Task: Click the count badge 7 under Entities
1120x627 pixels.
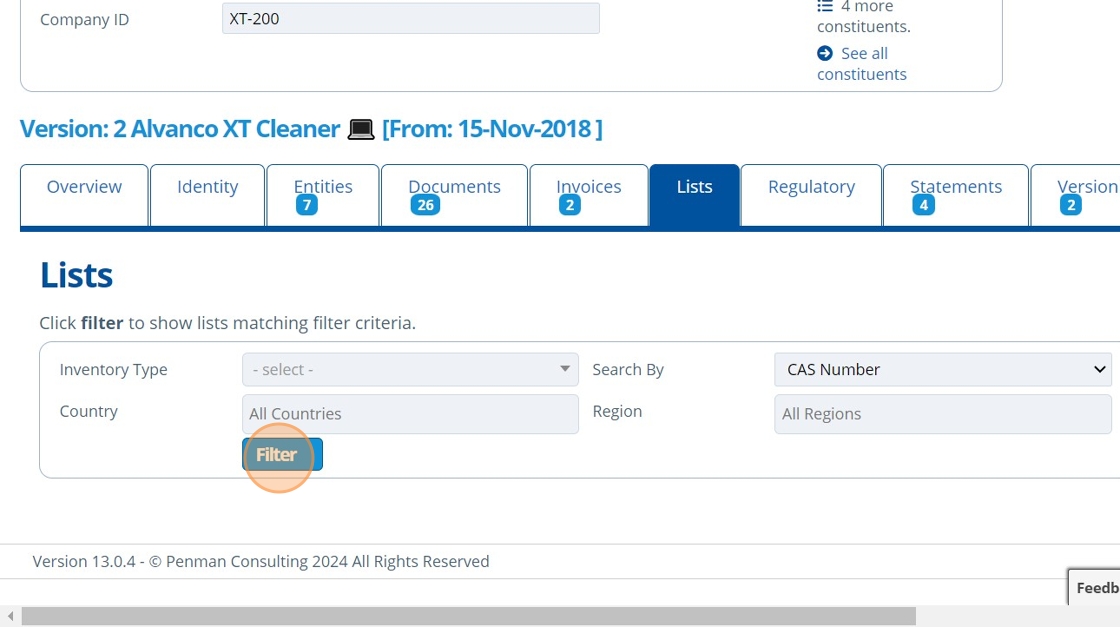Action: point(307,206)
